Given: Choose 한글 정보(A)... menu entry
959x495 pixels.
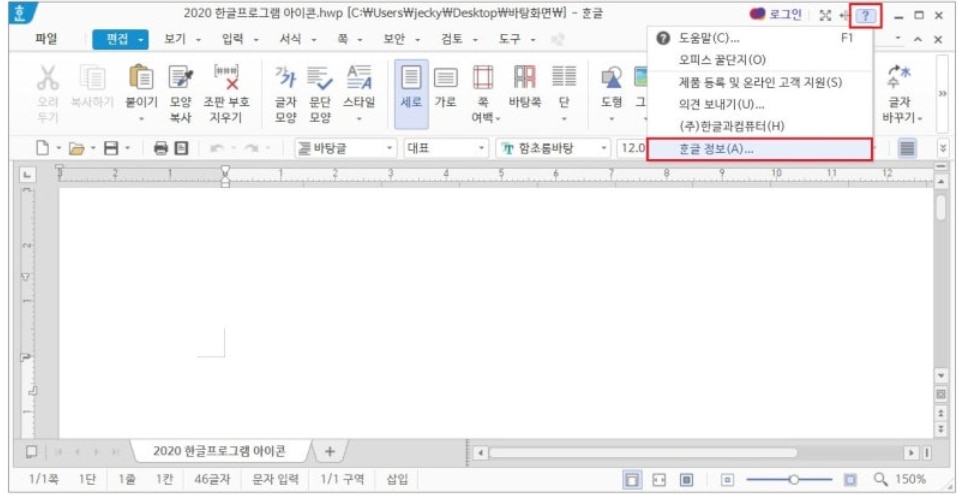Looking at the screenshot, I should (x=759, y=149).
